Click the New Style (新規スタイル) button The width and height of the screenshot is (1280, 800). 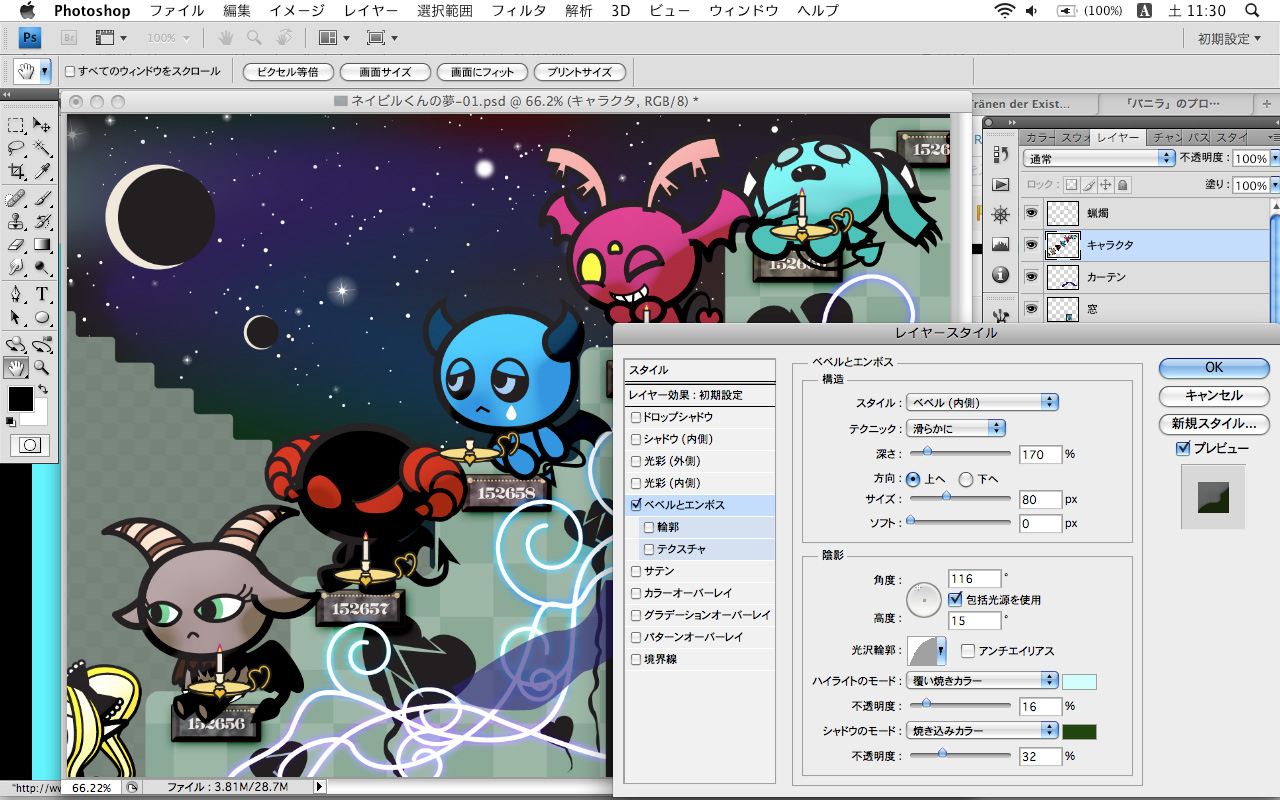click(1214, 424)
